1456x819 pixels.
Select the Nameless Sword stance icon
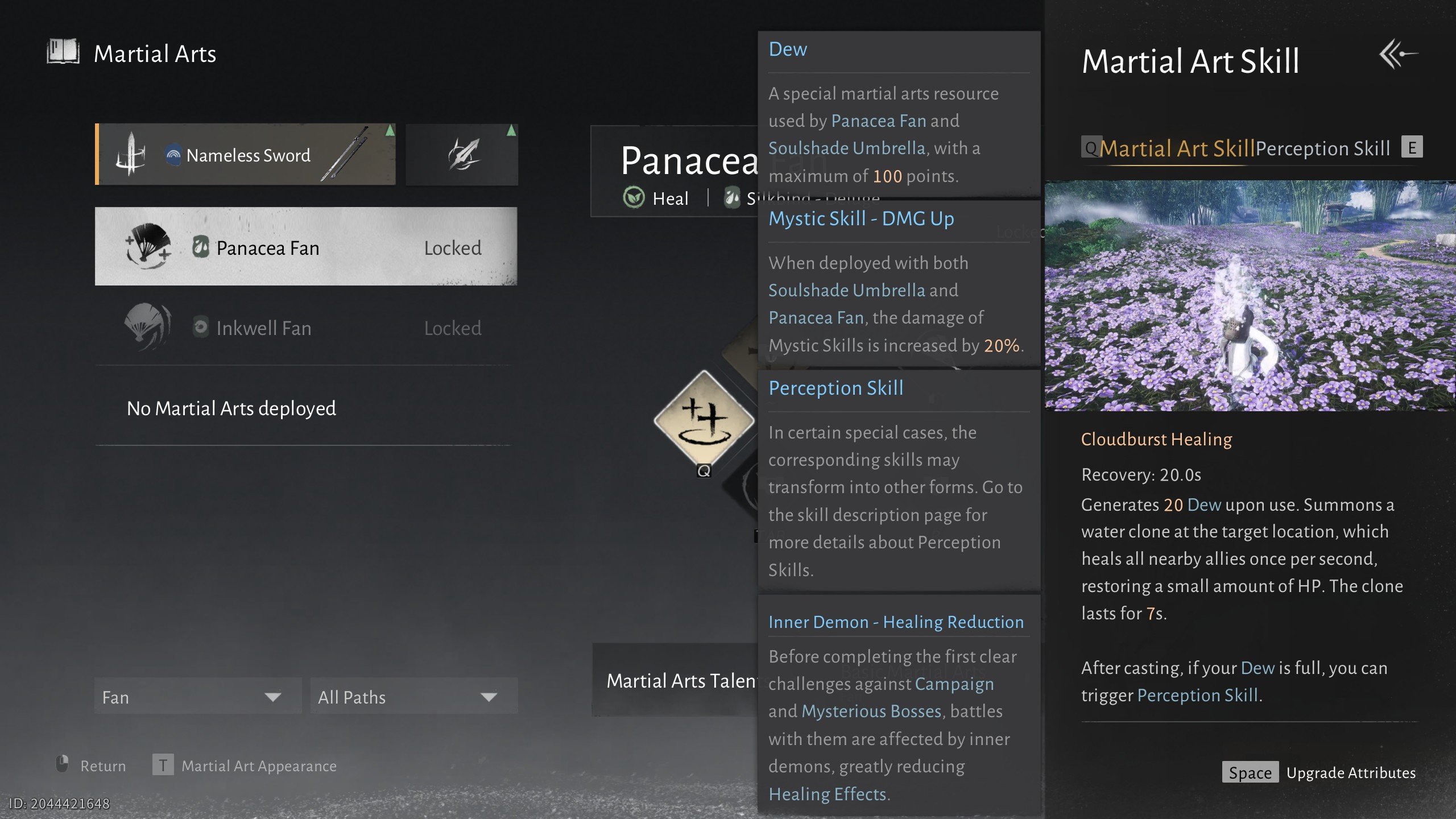(131, 155)
